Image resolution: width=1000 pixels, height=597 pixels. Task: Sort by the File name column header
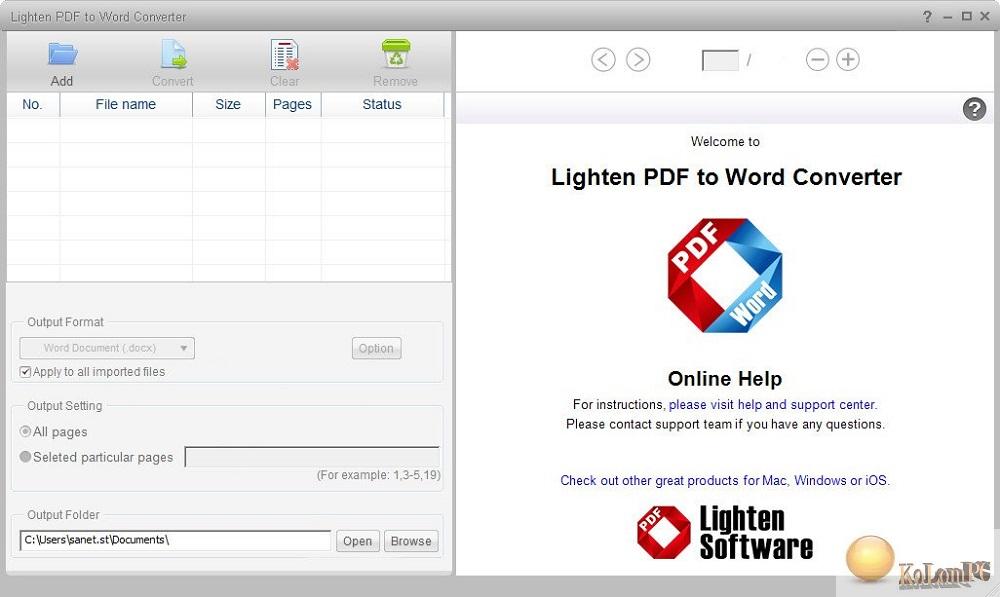126,105
